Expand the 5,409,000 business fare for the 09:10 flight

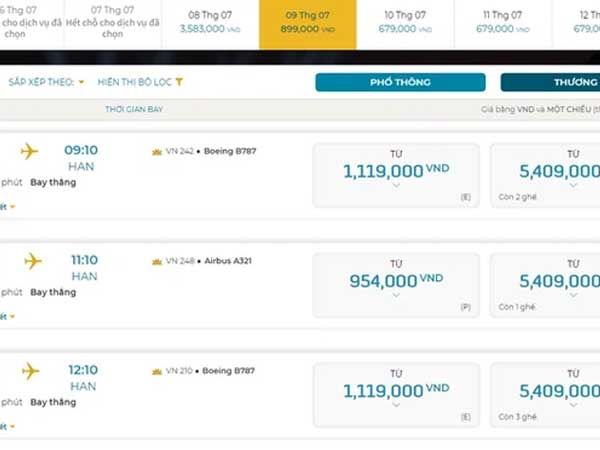545,176
